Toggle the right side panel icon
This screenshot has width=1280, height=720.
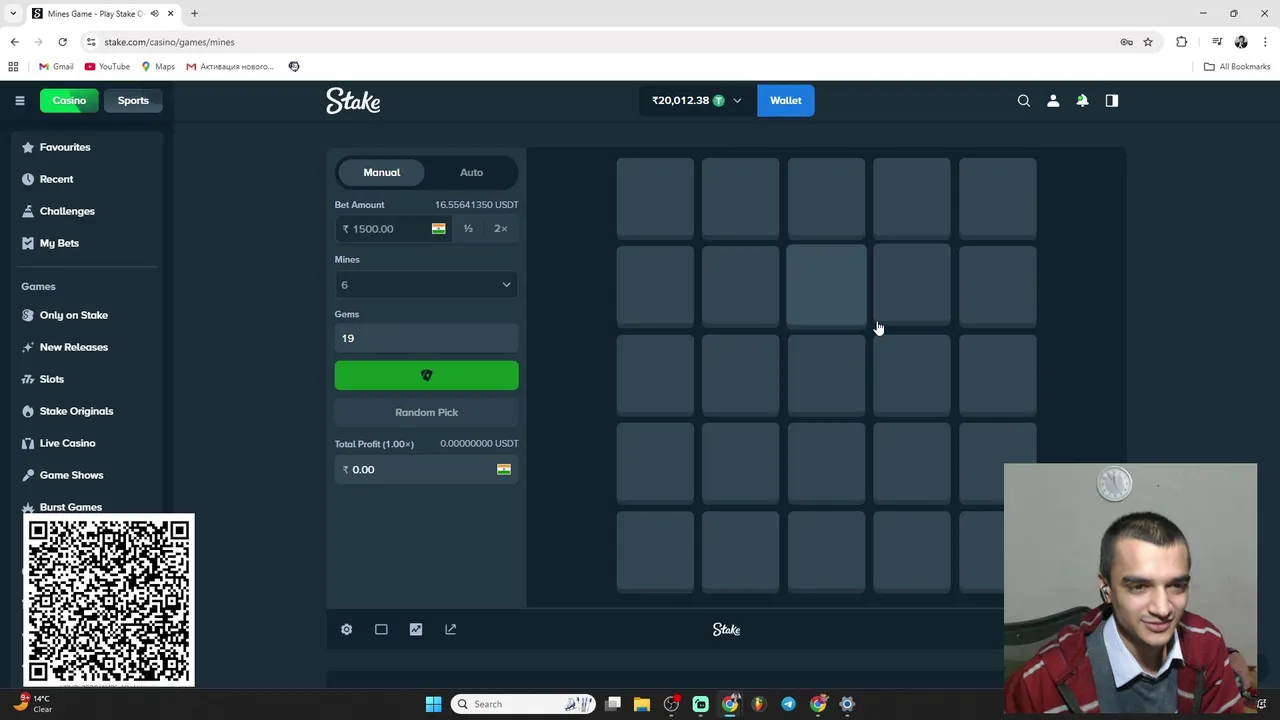(1111, 100)
